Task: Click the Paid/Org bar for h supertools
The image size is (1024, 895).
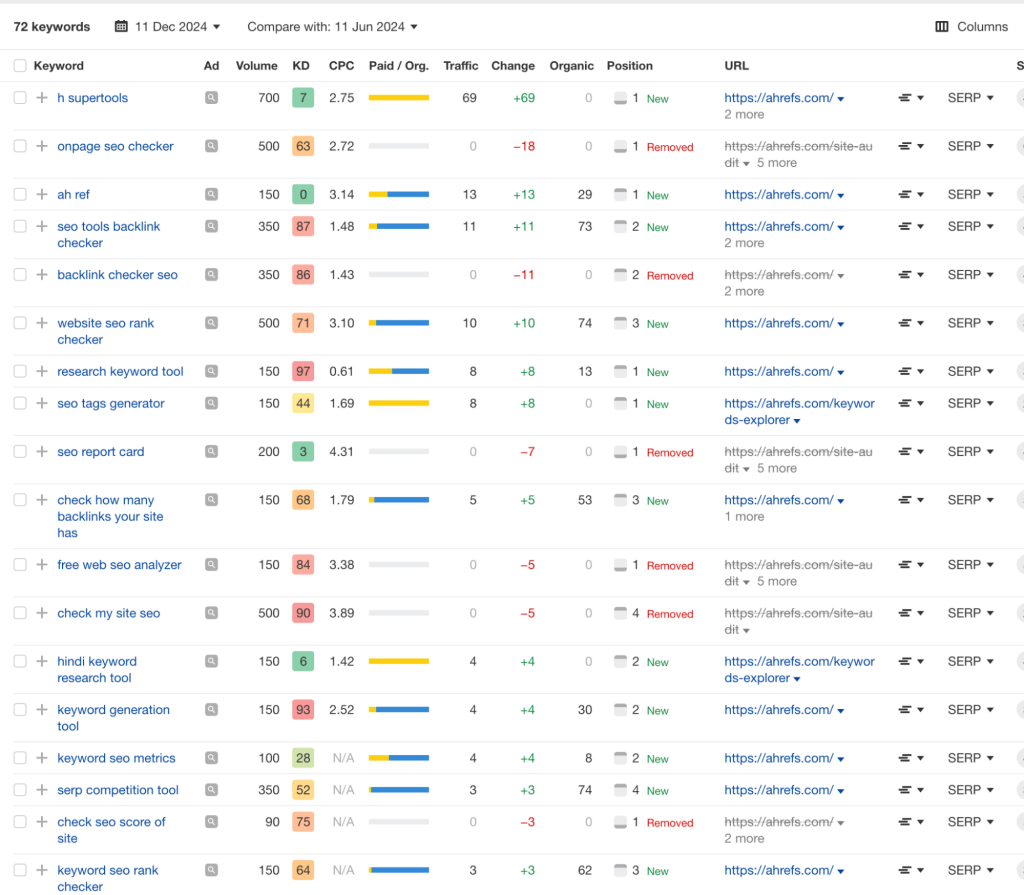Action: (x=398, y=97)
